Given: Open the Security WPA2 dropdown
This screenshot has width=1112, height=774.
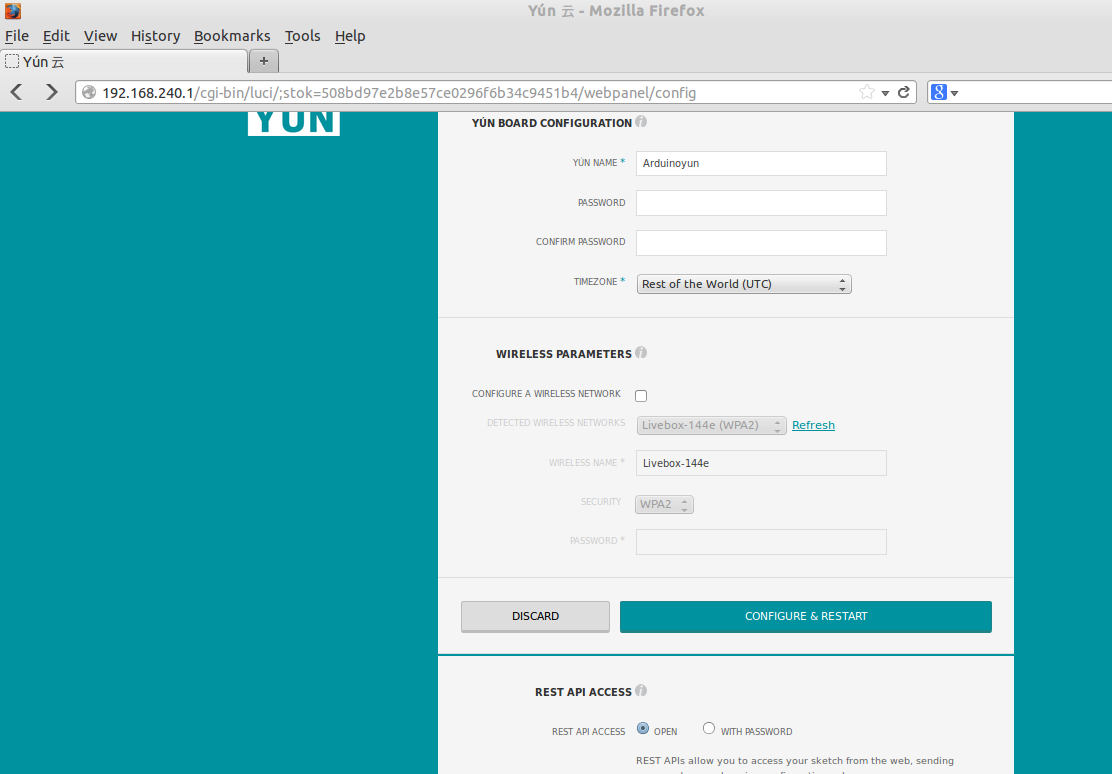Looking at the screenshot, I should tap(665, 504).
